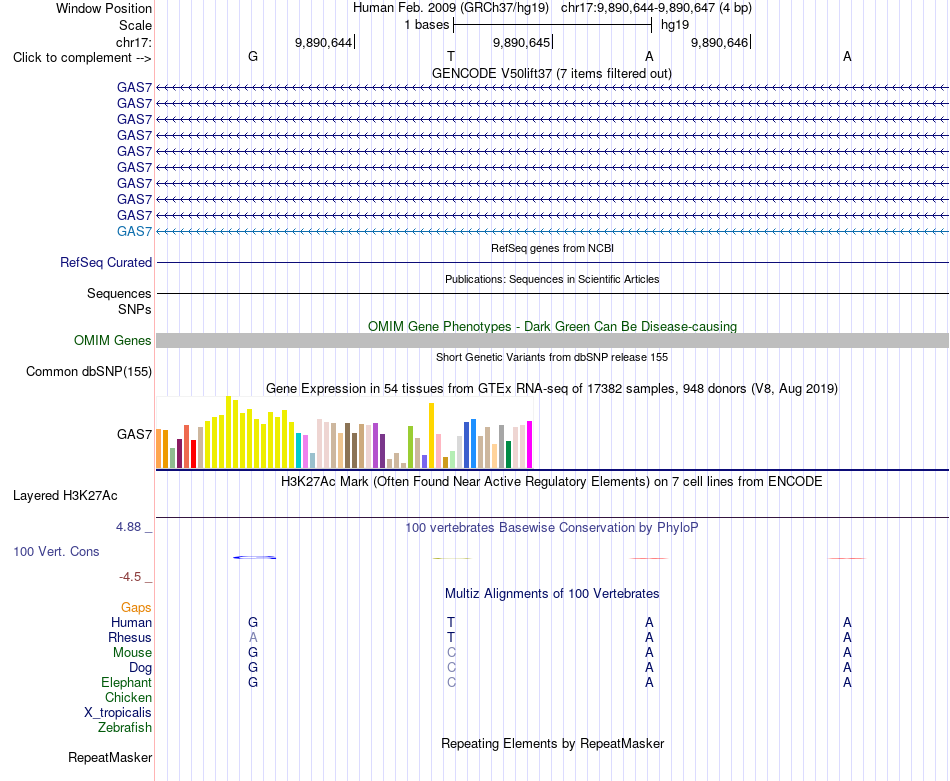Click the 9,890,644 coordinate tick label
This screenshot has width=950, height=781.
point(323,42)
